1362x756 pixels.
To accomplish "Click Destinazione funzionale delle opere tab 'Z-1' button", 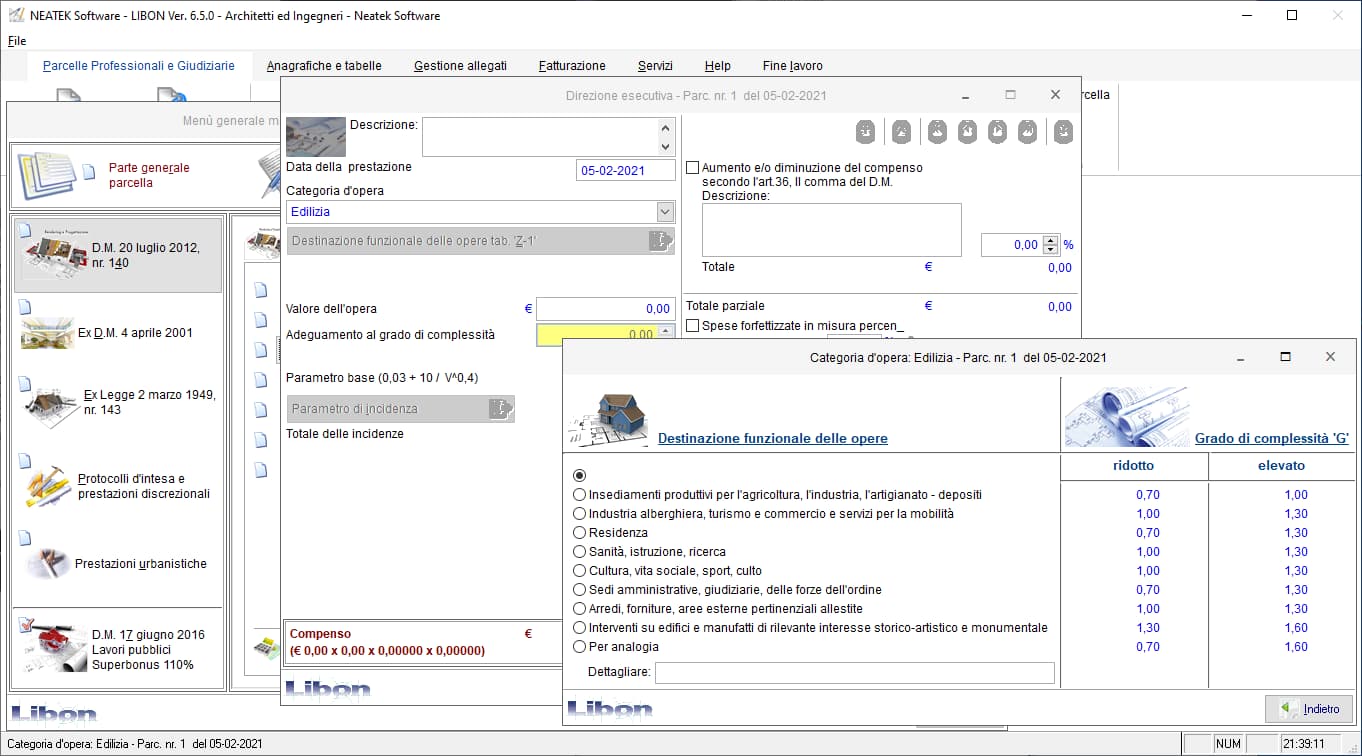I will pos(480,241).
